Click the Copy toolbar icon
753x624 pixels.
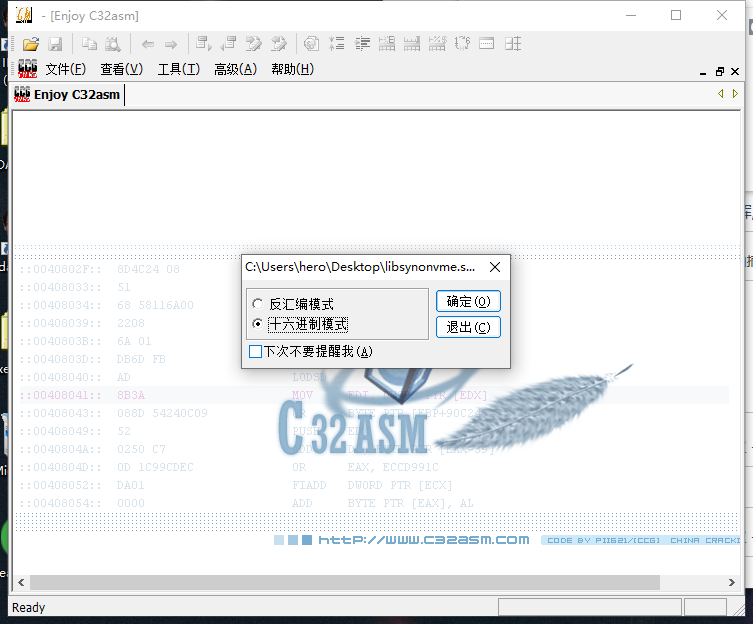(x=89, y=44)
